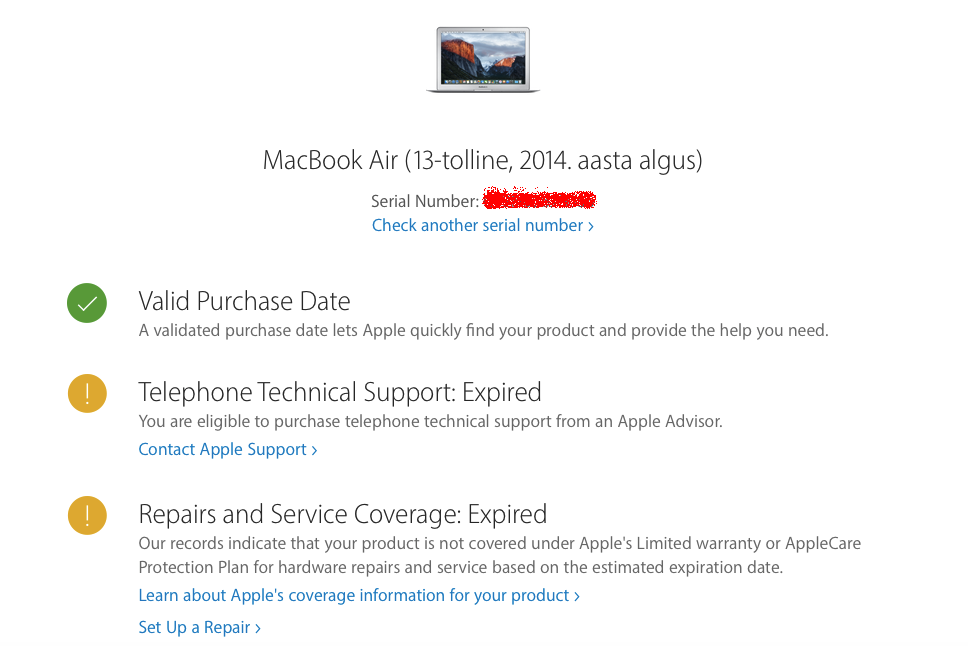Click the MacBook Air product image
This screenshot has width=968, height=646.
(x=483, y=57)
